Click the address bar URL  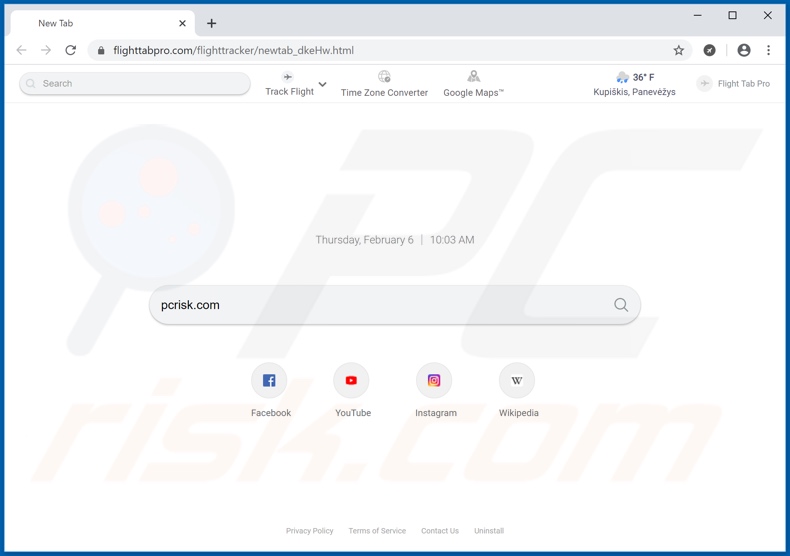(233, 50)
